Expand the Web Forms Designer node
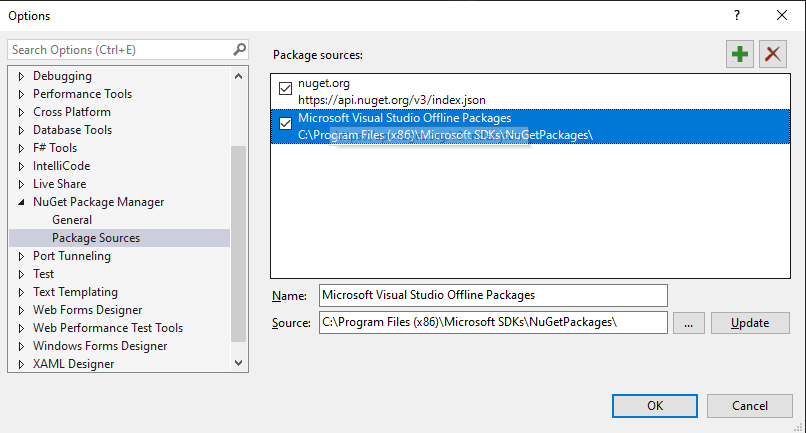 (21, 310)
